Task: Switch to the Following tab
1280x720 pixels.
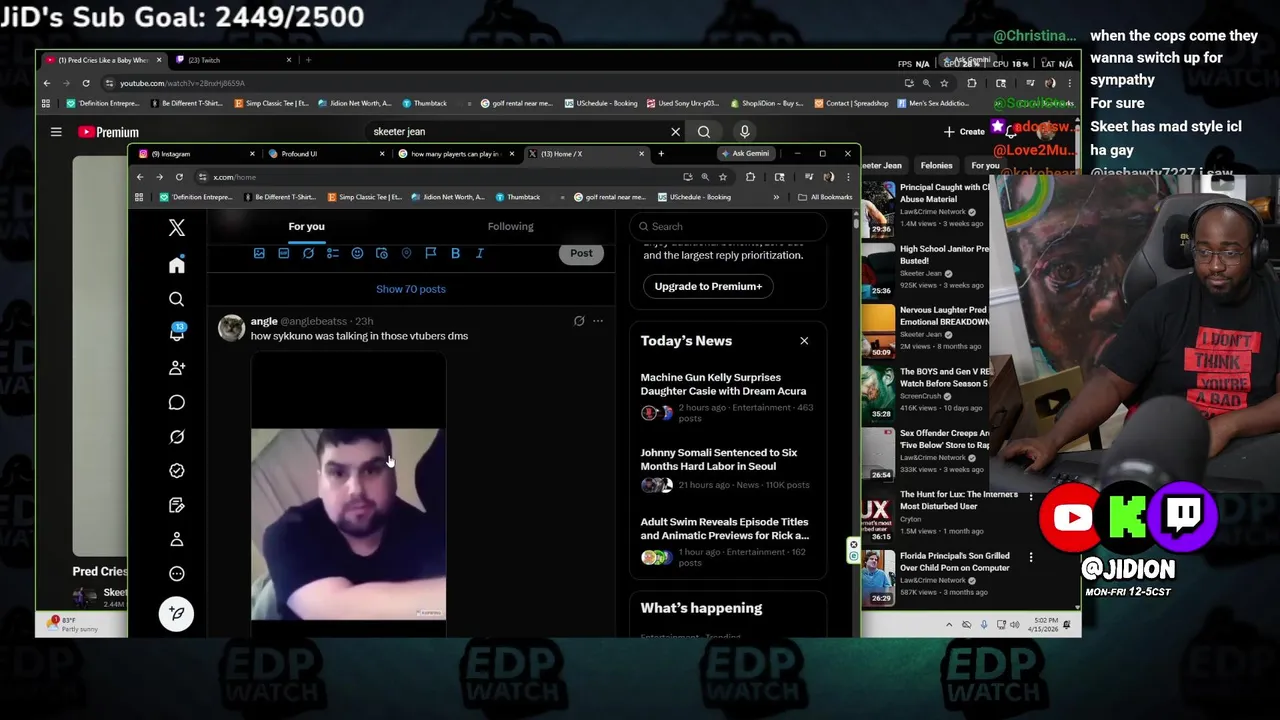Action: 511,226
